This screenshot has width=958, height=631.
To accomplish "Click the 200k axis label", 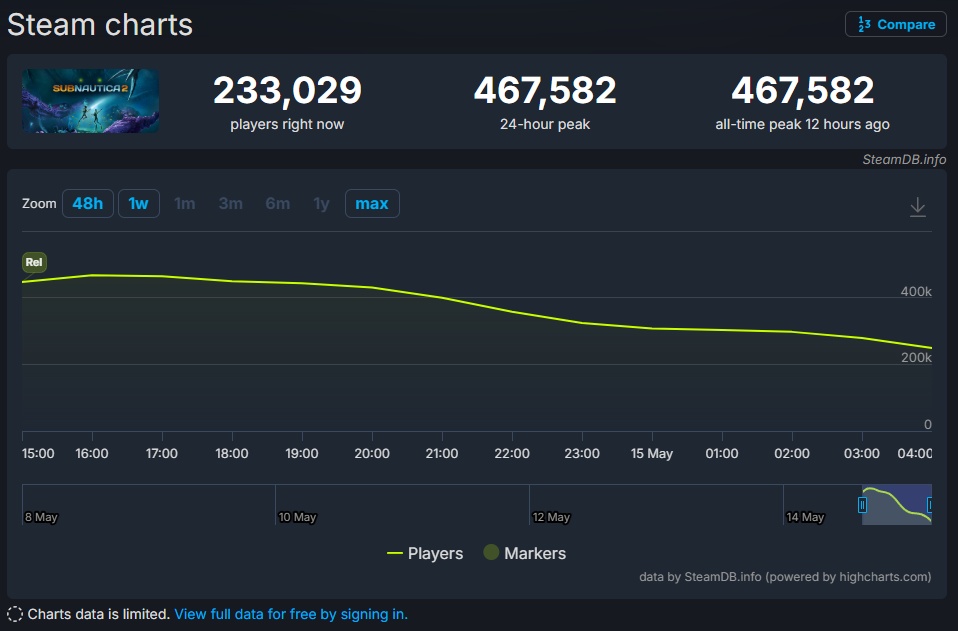I will (x=916, y=357).
